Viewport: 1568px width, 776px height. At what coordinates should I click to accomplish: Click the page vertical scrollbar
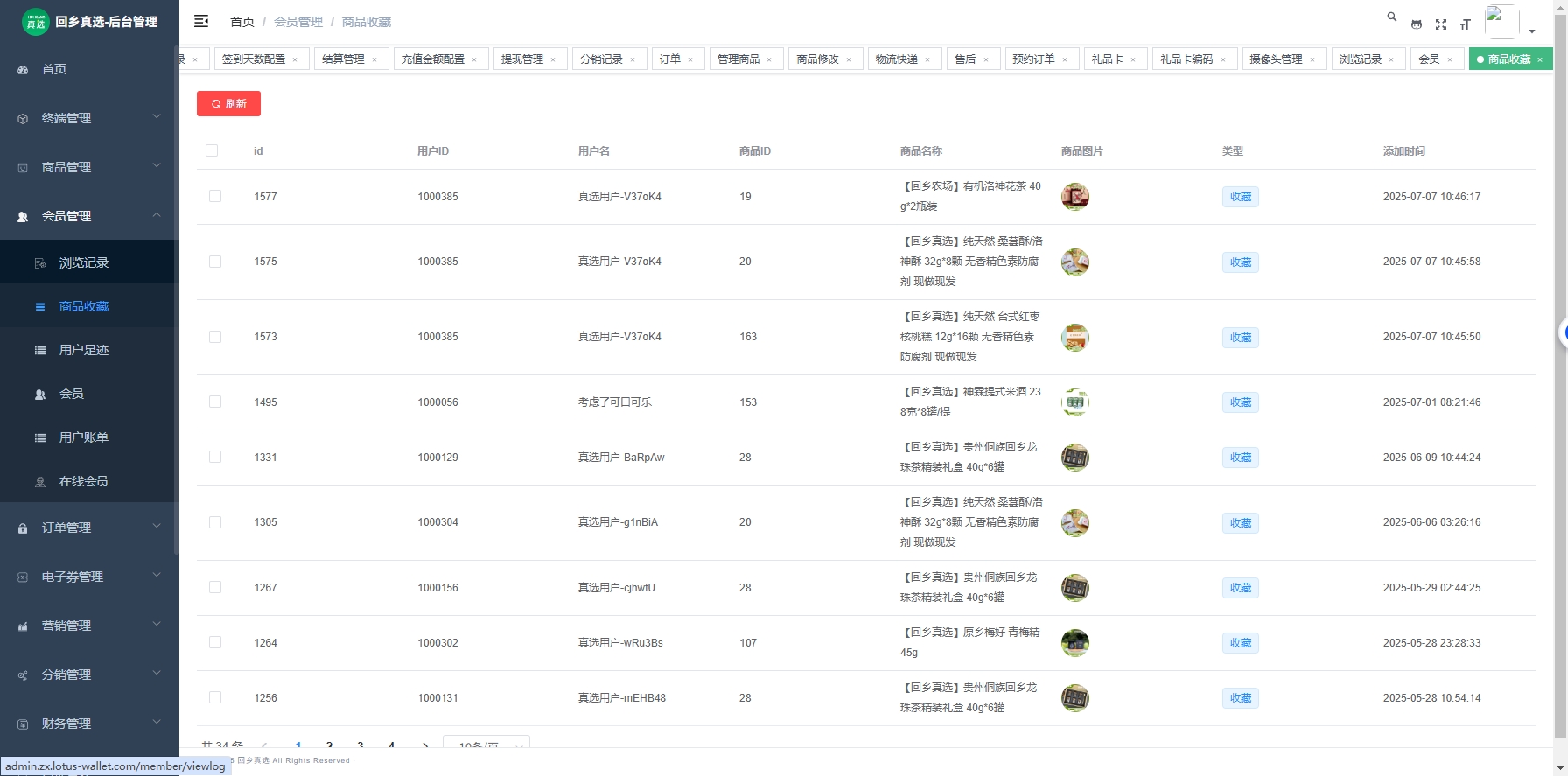(x=1560, y=350)
